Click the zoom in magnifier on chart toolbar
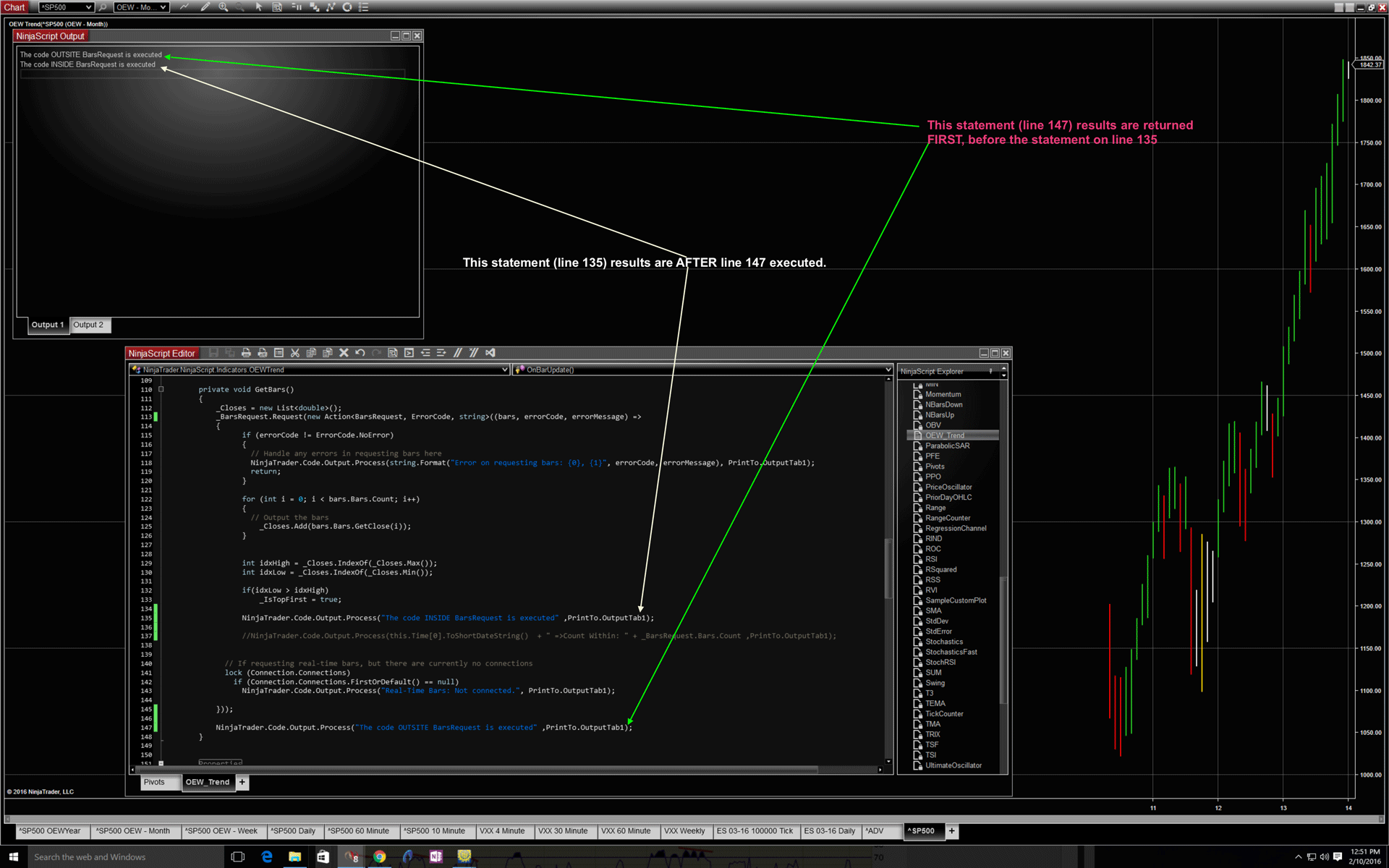 (224, 7)
